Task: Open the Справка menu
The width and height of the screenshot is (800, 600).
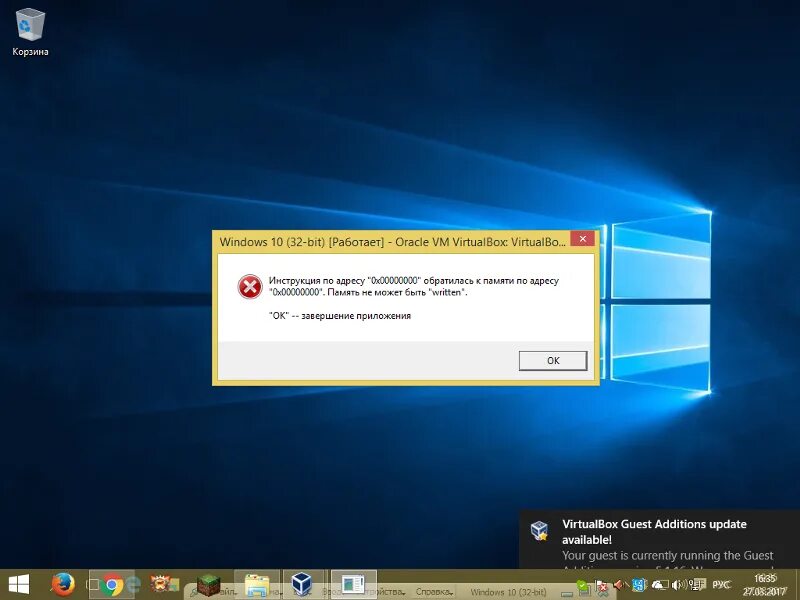Action: (434, 592)
